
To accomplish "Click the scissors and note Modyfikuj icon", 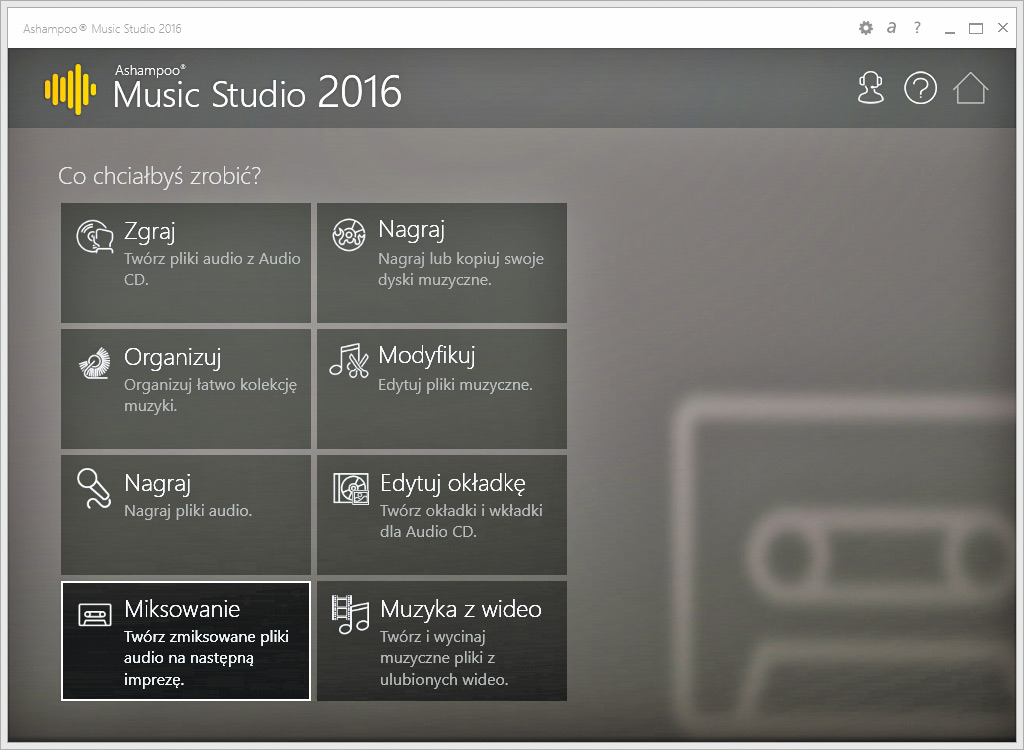I will click(x=351, y=361).
